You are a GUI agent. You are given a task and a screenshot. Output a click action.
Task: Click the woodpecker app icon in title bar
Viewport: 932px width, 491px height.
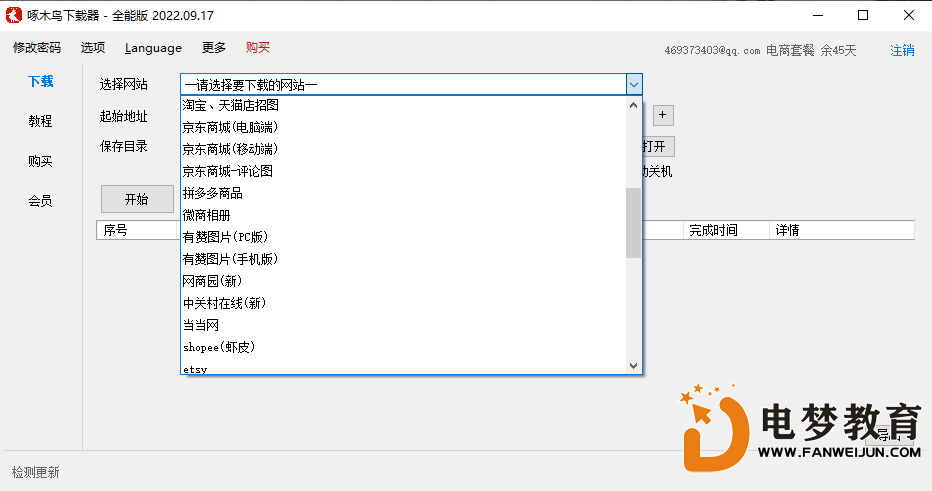click(x=14, y=15)
